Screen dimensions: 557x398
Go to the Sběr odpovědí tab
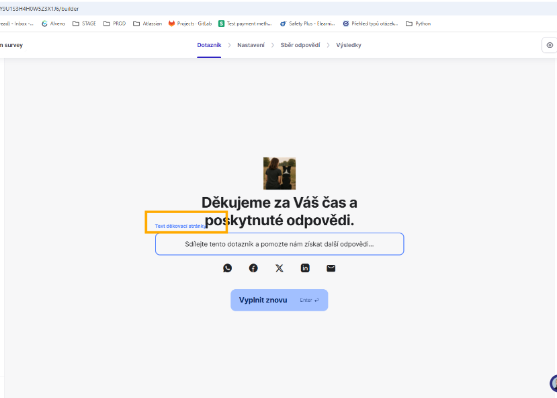[300, 45]
